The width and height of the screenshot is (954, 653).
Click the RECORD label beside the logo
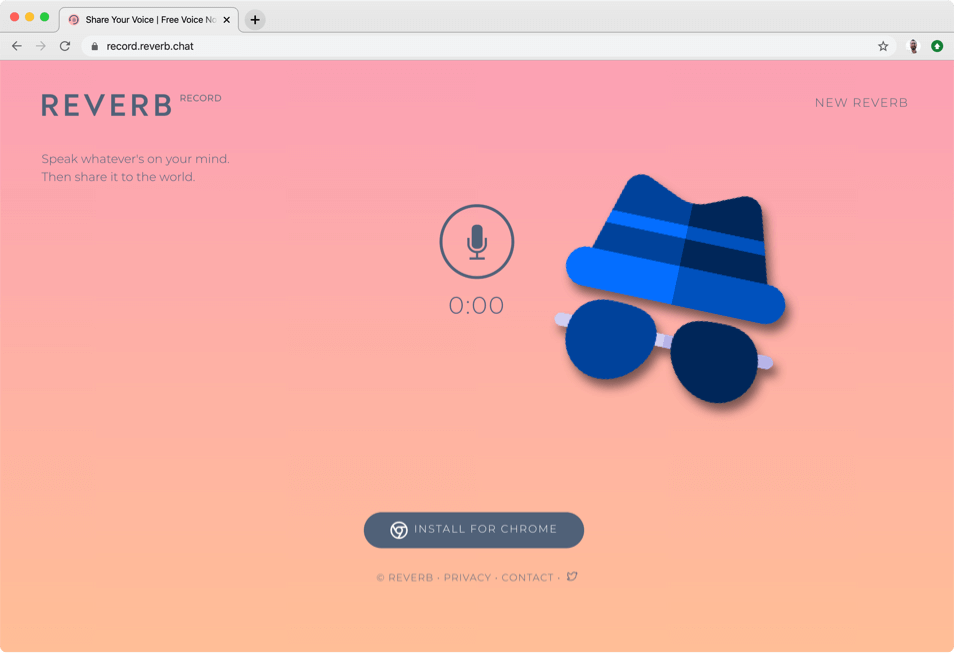[x=200, y=98]
